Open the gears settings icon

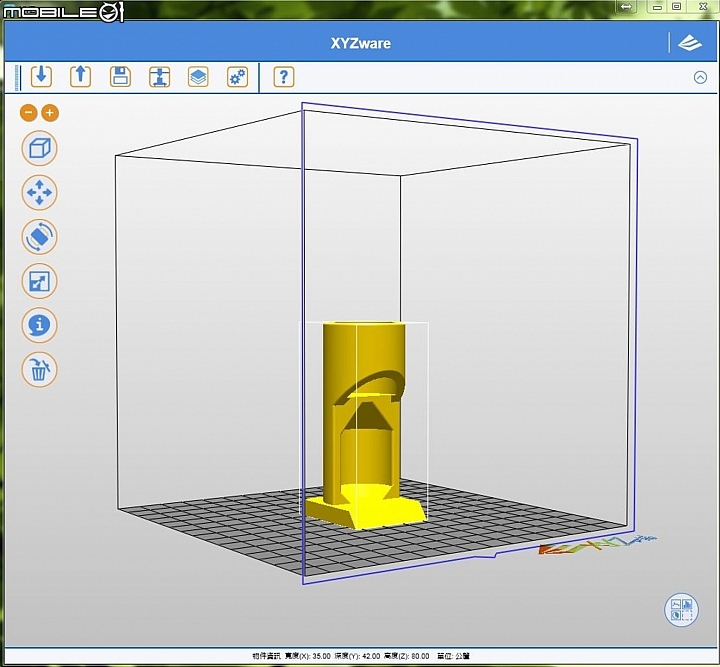pos(237,77)
